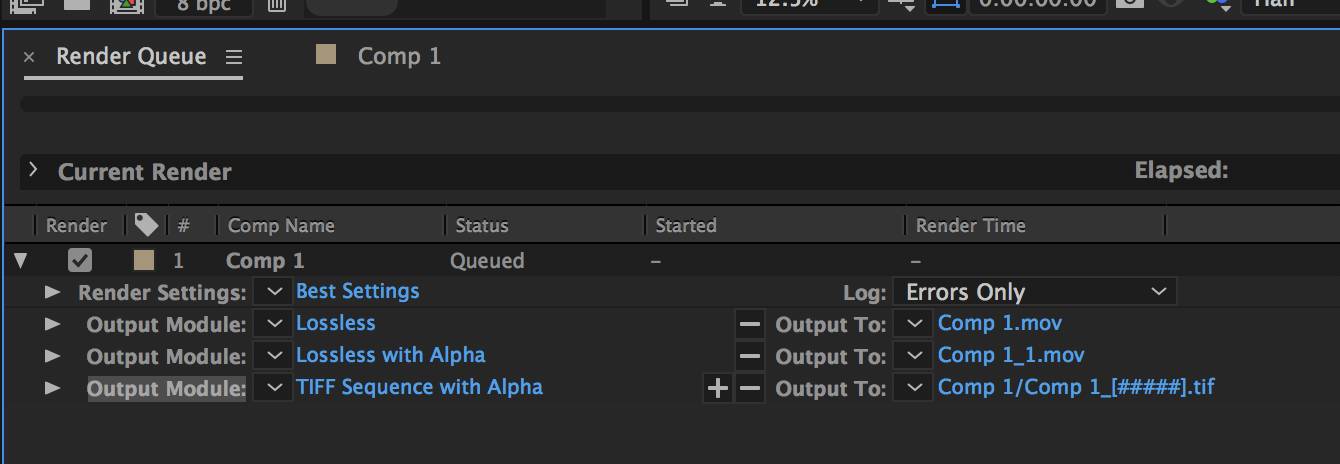Click the Comp 1_1.mov output file name
This screenshot has height=464, width=1340.
tap(1011, 356)
